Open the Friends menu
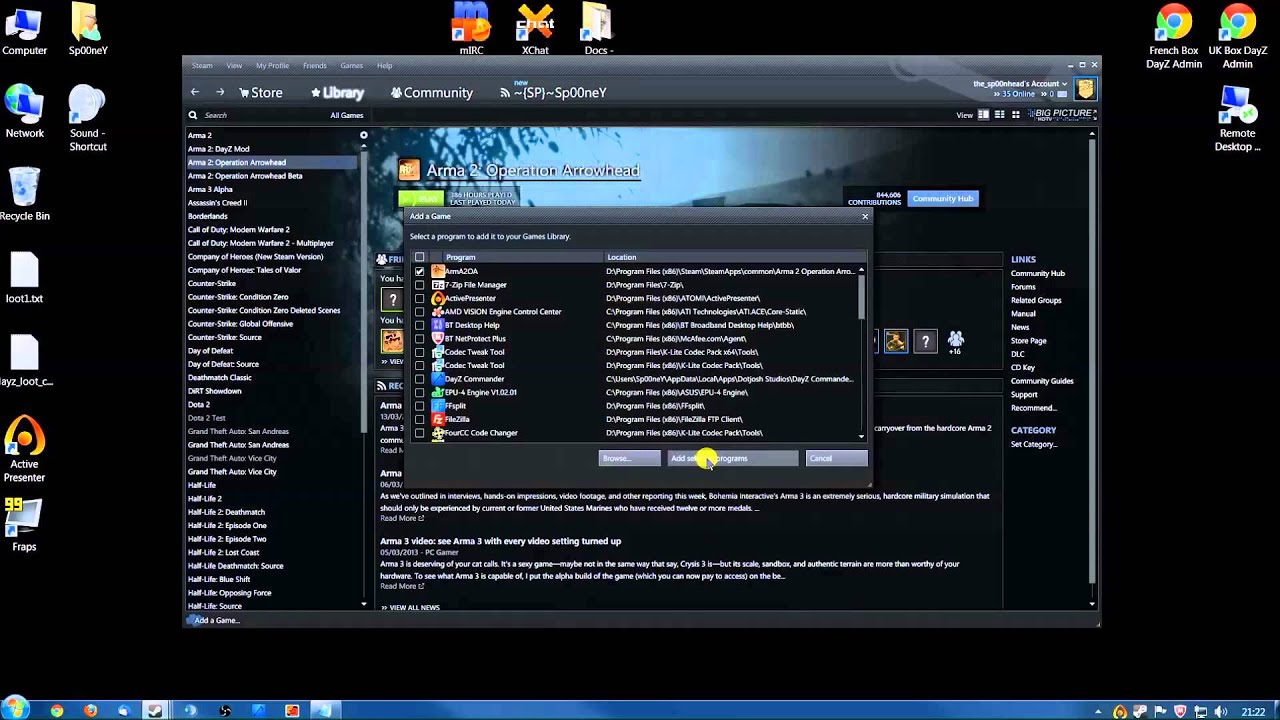The width and height of the screenshot is (1280, 720). tap(314, 66)
